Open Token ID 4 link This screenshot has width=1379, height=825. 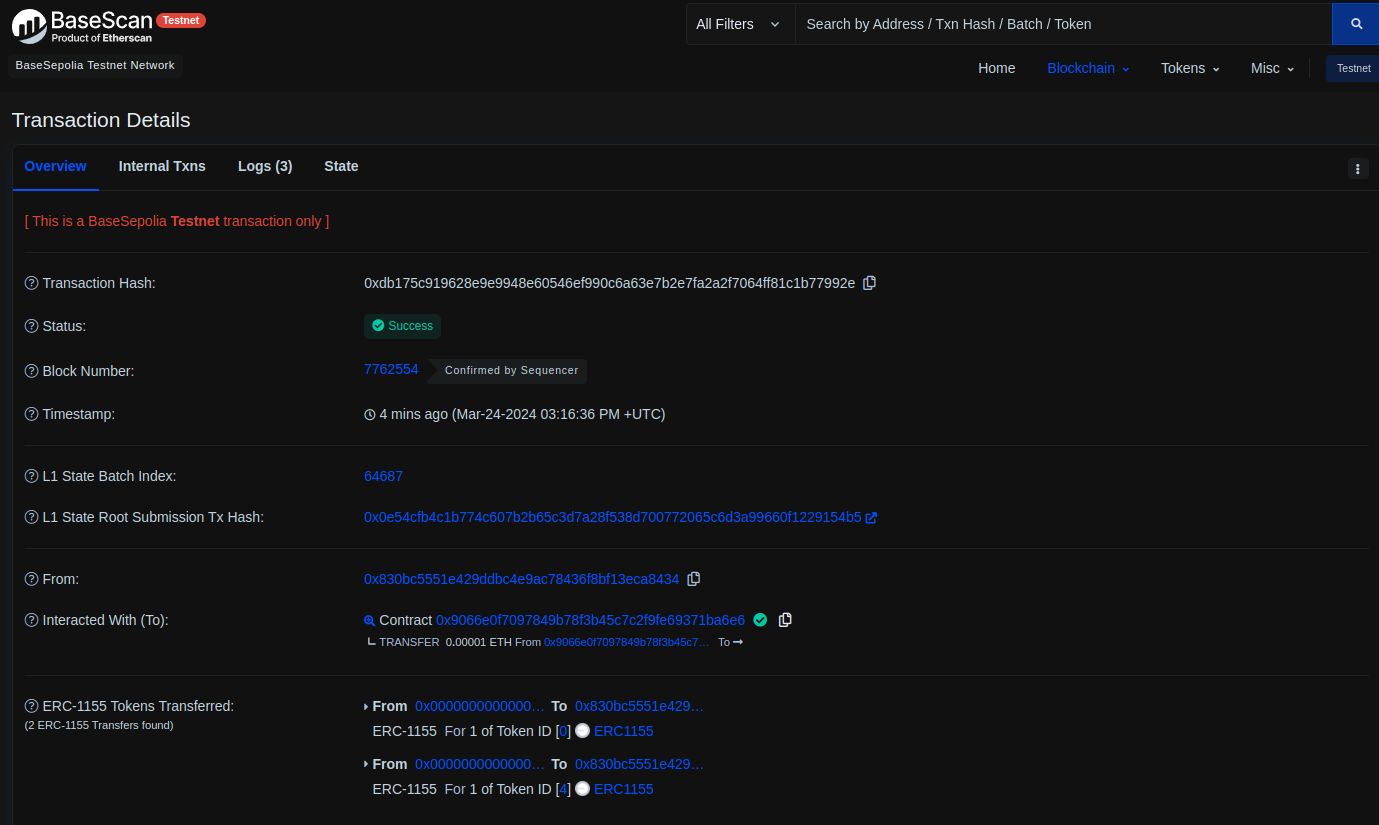pos(564,789)
